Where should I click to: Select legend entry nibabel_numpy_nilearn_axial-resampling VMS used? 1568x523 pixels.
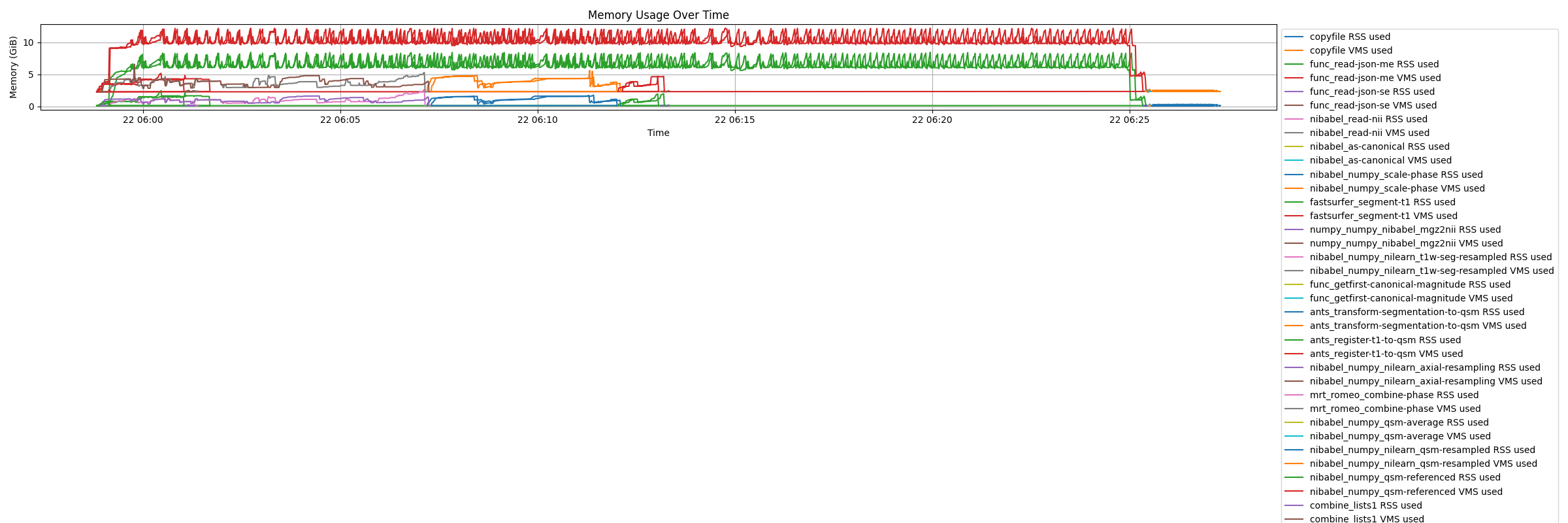pyautogui.click(x=1413, y=381)
